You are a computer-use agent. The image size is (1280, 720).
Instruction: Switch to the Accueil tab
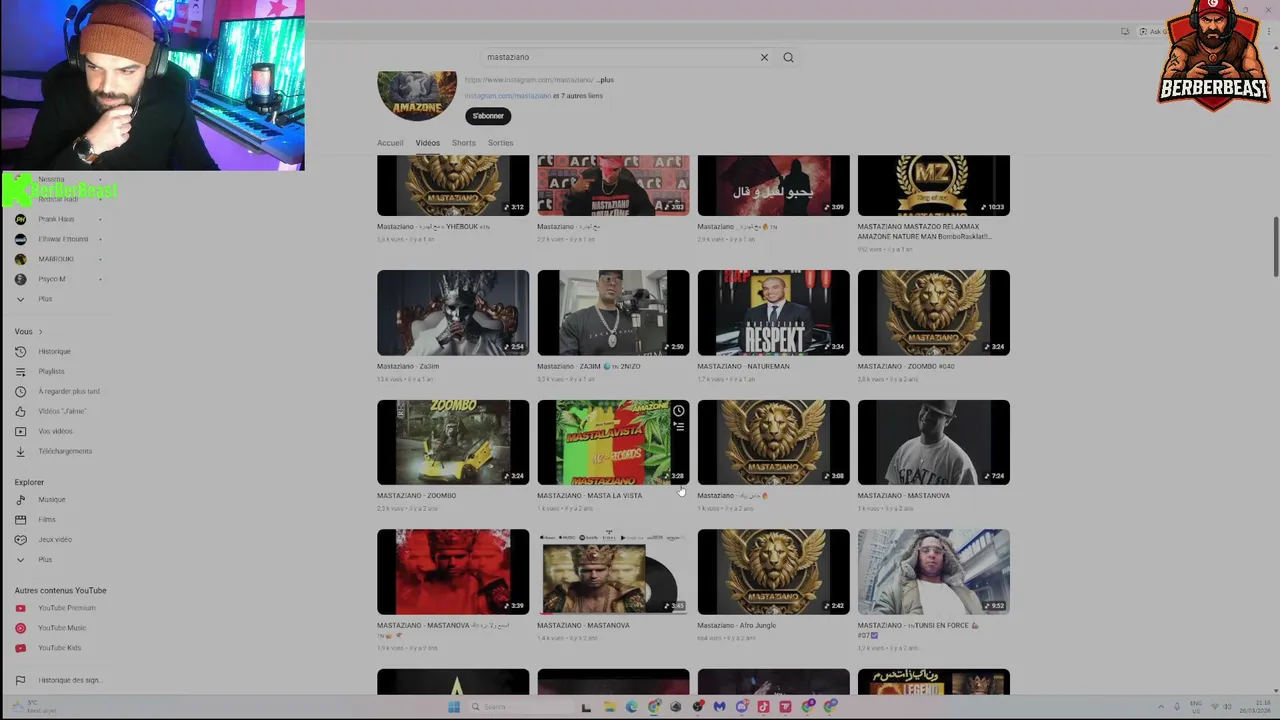coord(390,143)
